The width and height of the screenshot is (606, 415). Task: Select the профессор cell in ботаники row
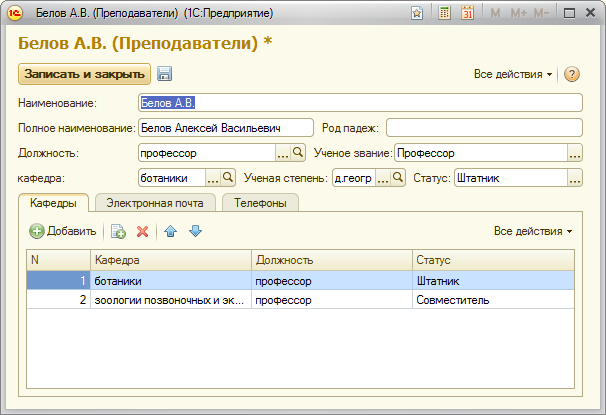332,281
